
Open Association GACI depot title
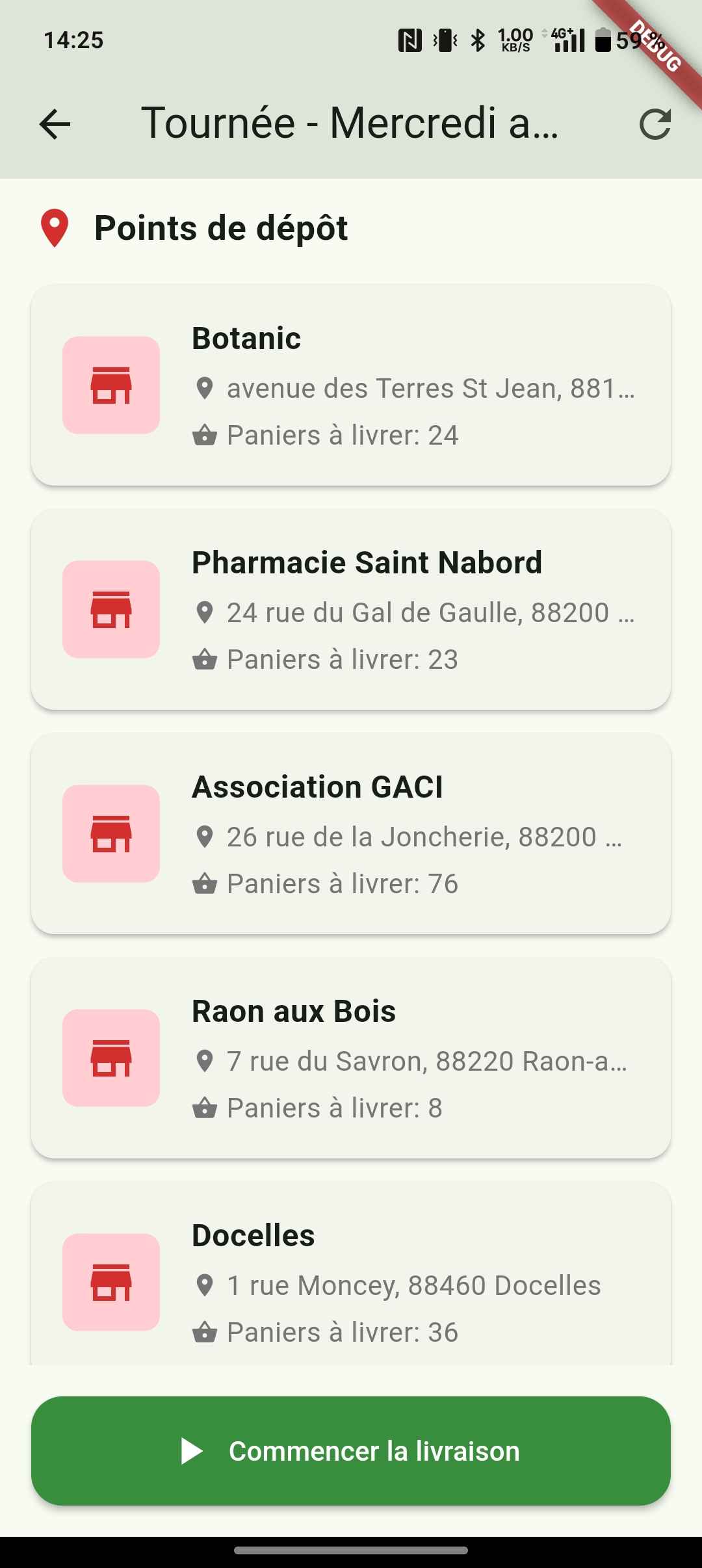pos(317,787)
